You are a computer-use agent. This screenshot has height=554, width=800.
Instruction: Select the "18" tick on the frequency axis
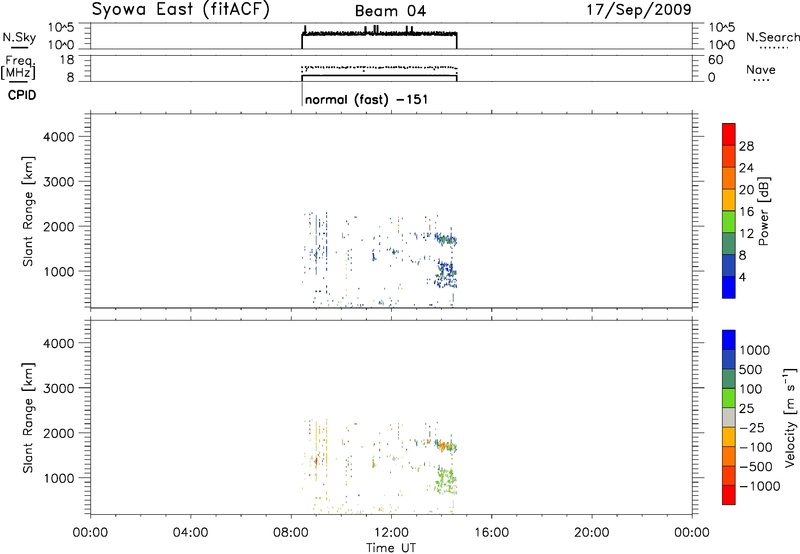click(67, 60)
